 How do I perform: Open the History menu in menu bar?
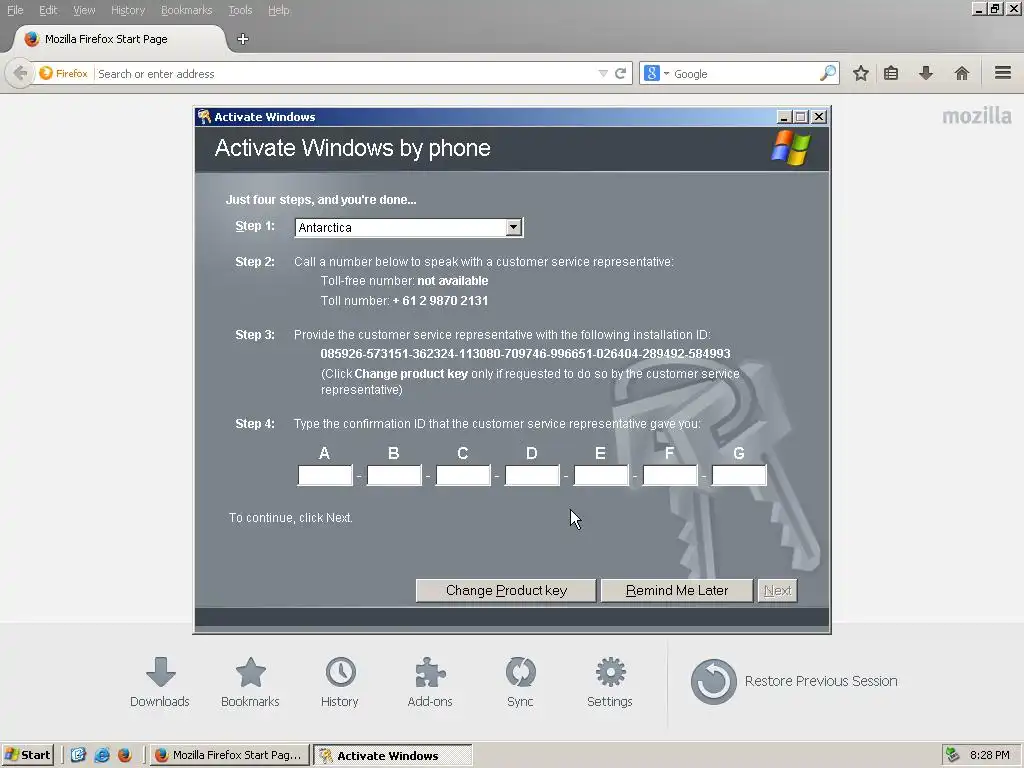(x=127, y=10)
